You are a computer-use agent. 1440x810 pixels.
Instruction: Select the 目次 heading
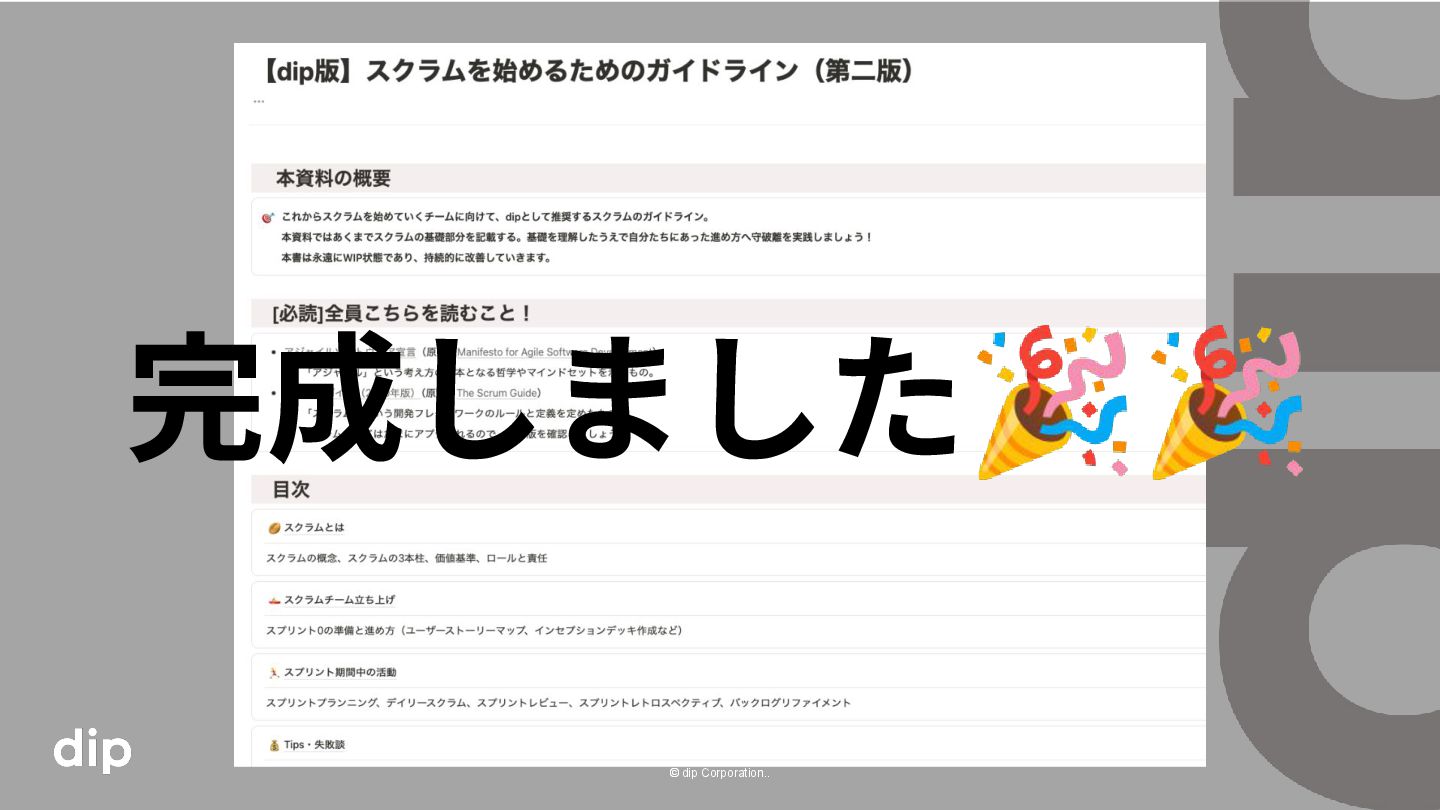tap(291, 489)
